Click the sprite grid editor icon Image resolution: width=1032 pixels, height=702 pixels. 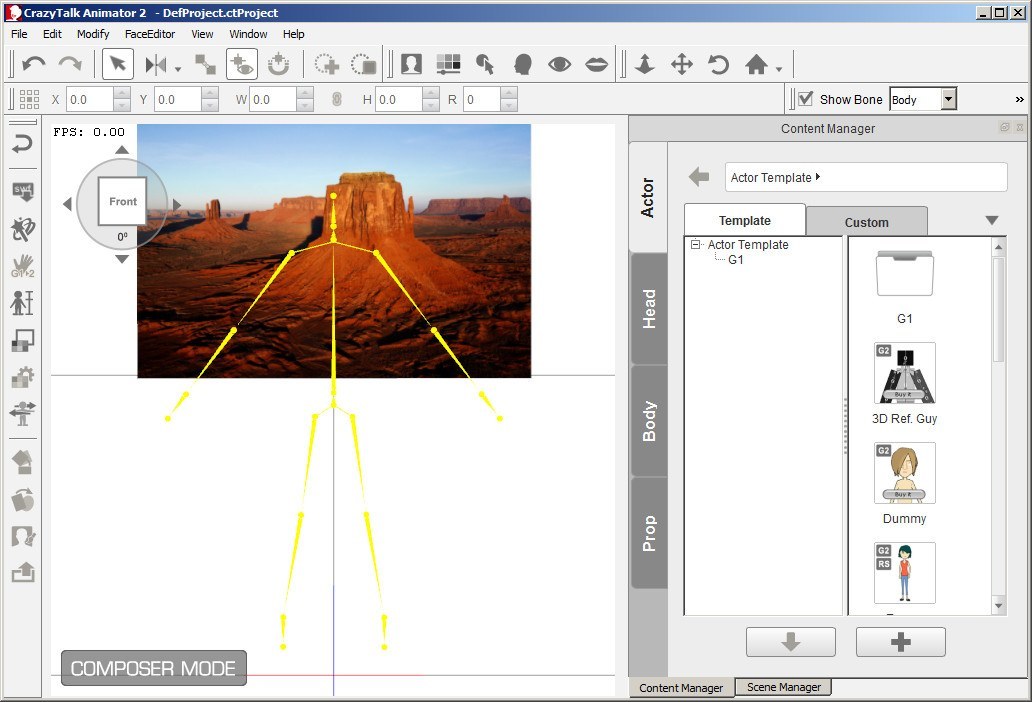(448, 64)
